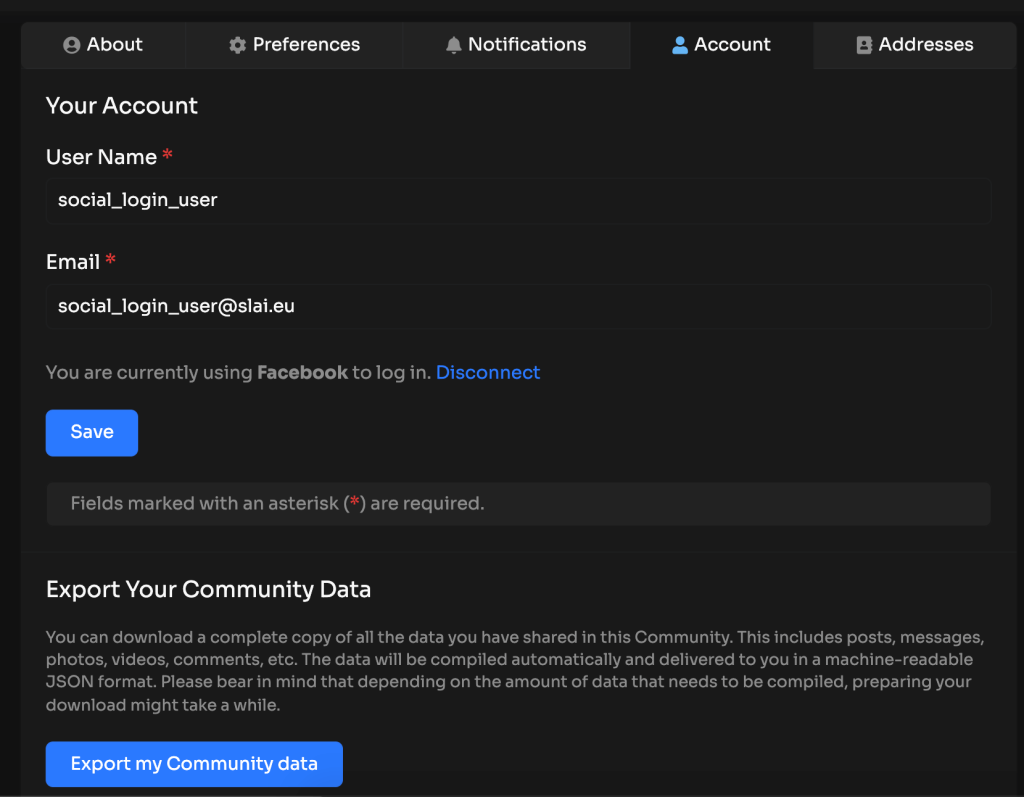Image resolution: width=1024 pixels, height=797 pixels.
Task: Click the About tab person icon
Action: 71,45
